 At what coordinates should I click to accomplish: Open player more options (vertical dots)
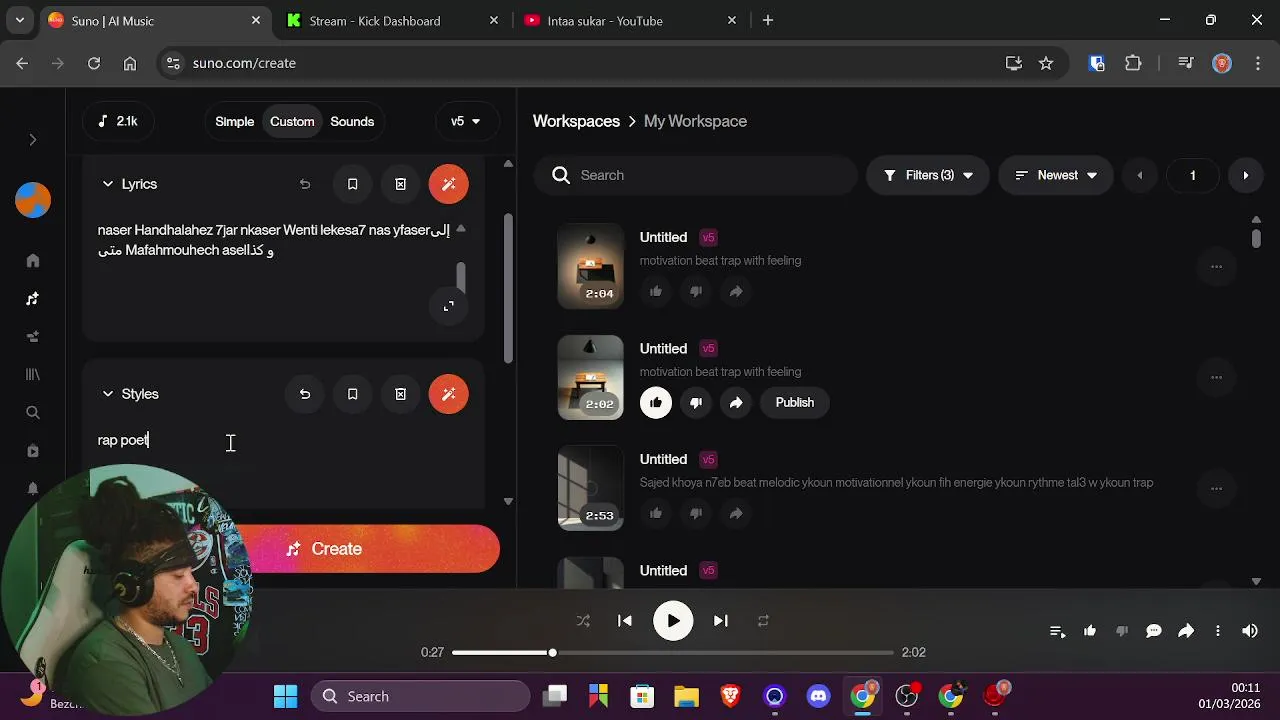1218,631
